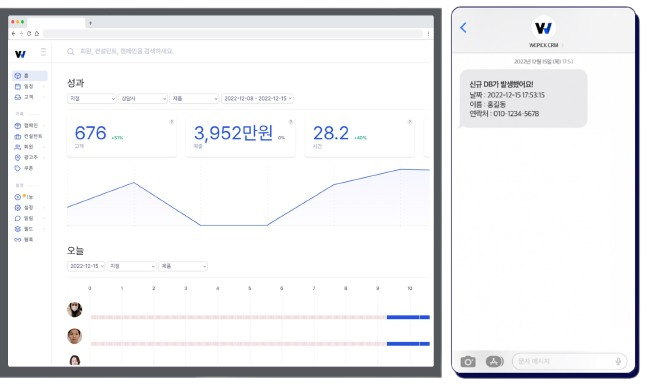Open the 컨설턴트 briefcase icon
This screenshot has width=649, height=384.
[17, 137]
